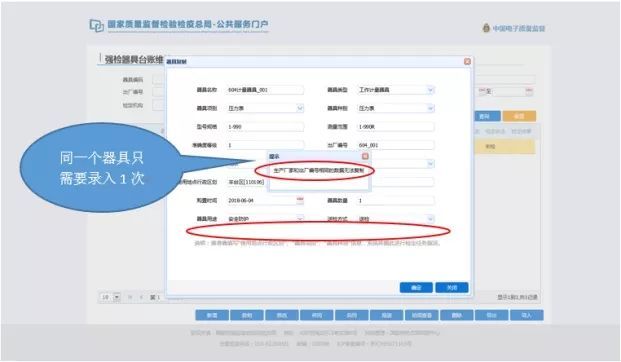Click the 使用地点行政区划 field showing 丰台区[110106]

pos(246,182)
